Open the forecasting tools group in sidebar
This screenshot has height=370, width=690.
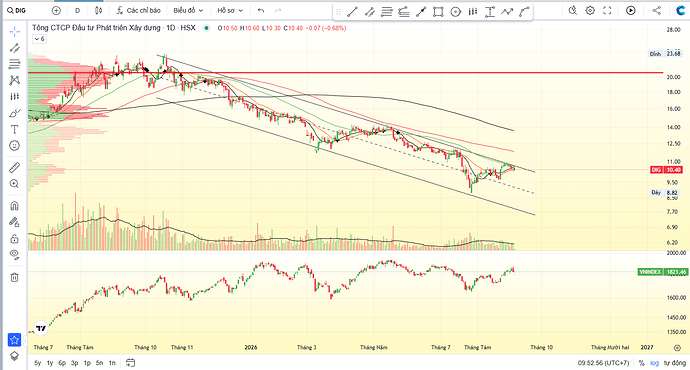coord(15,96)
